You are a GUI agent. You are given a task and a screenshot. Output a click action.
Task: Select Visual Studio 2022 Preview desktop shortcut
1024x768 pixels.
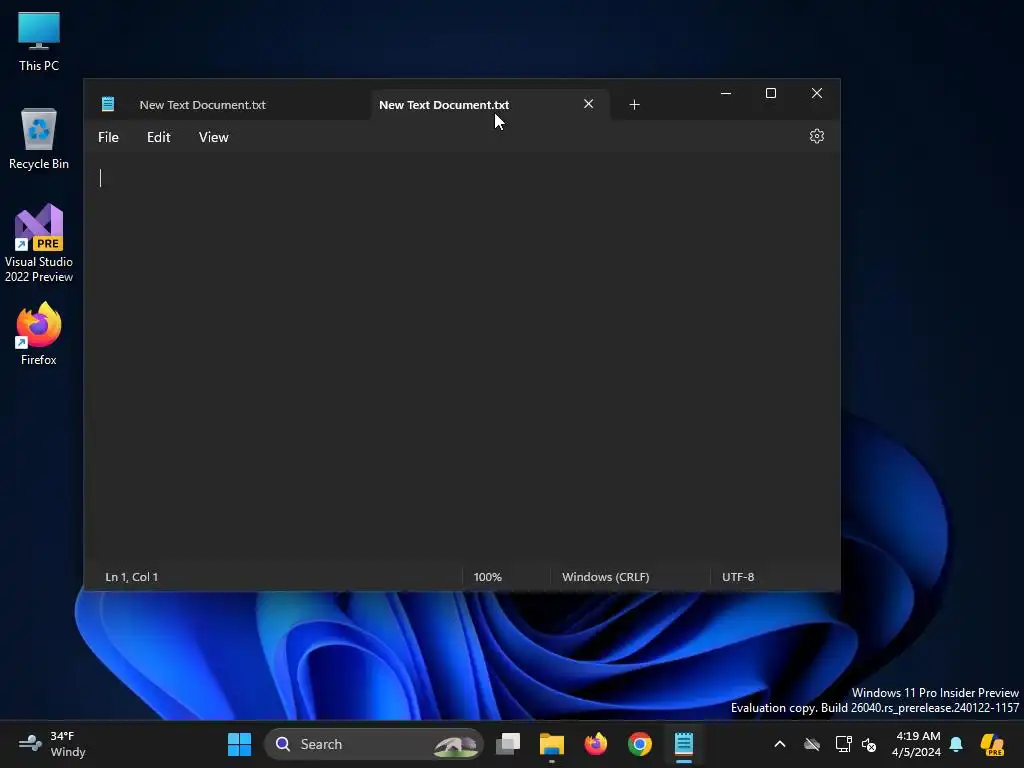pyautogui.click(x=39, y=243)
